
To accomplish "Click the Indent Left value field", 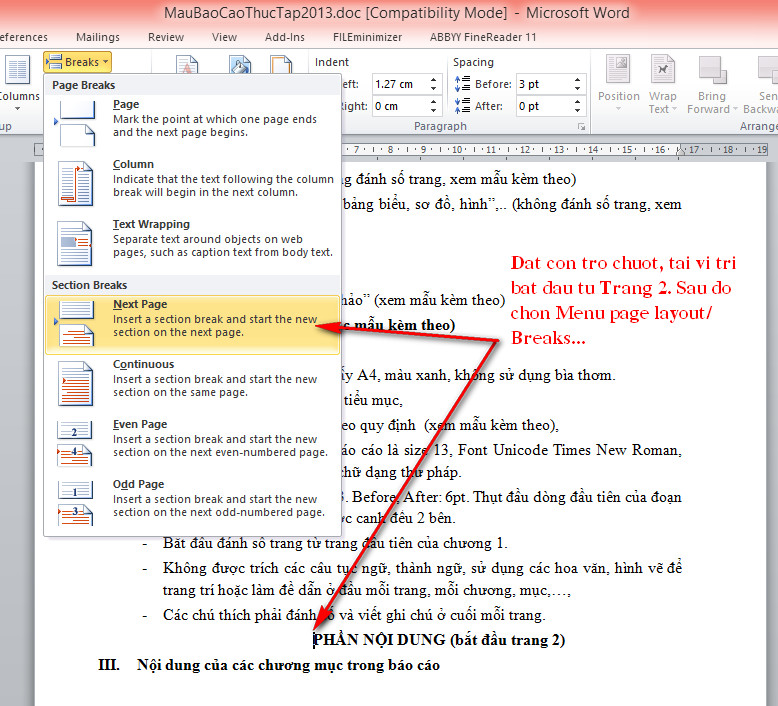I will click(399, 84).
